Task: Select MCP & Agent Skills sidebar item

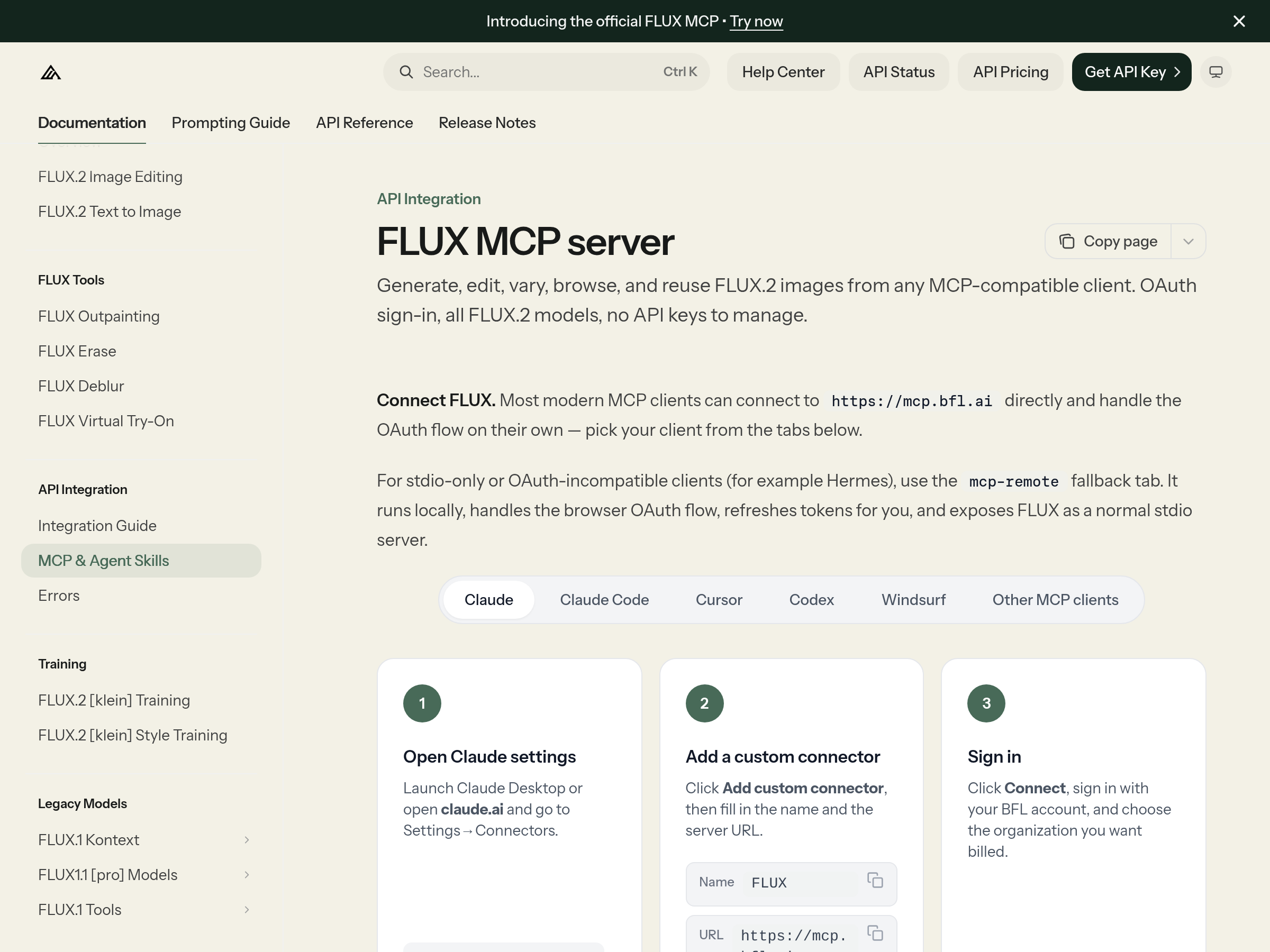Action: coord(141,561)
